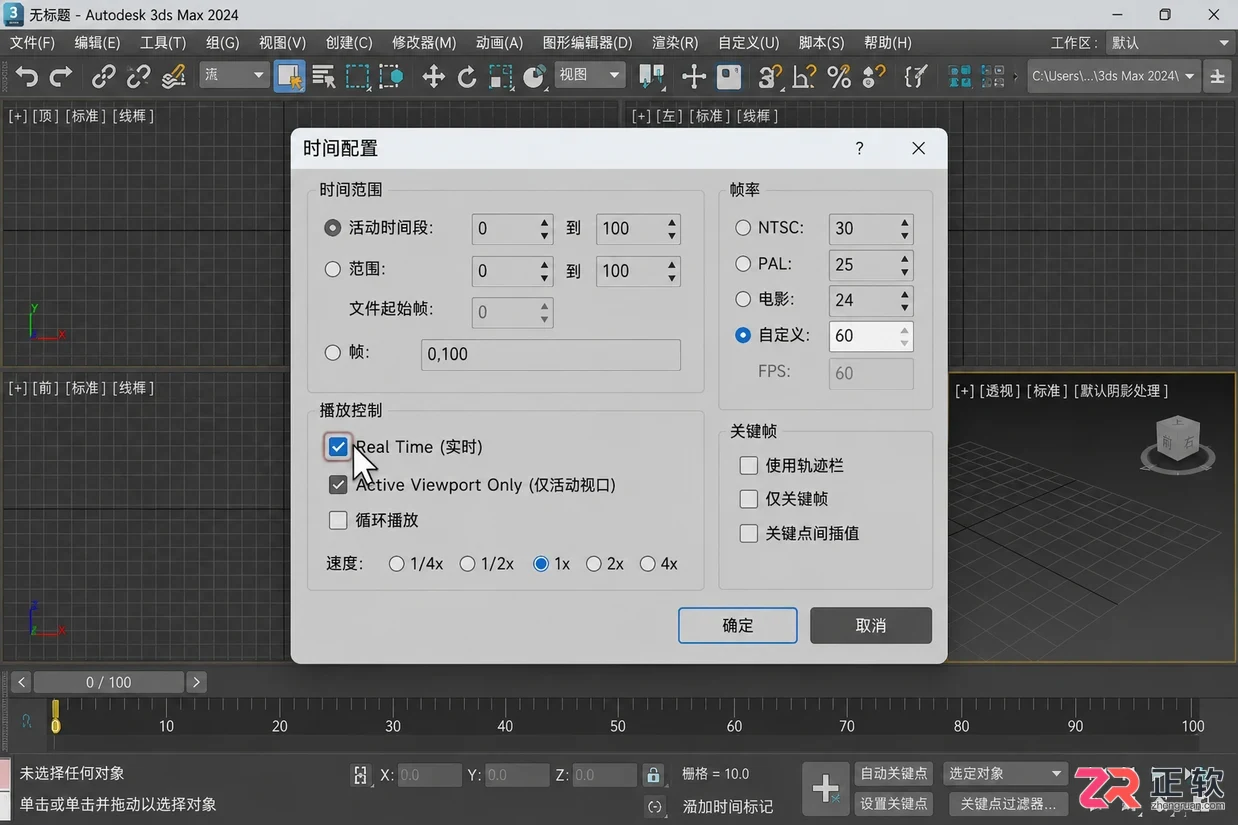Screen dimensions: 1238x825
Task: Open the 视图 reference coordinate dropdown
Action: tap(589, 75)
